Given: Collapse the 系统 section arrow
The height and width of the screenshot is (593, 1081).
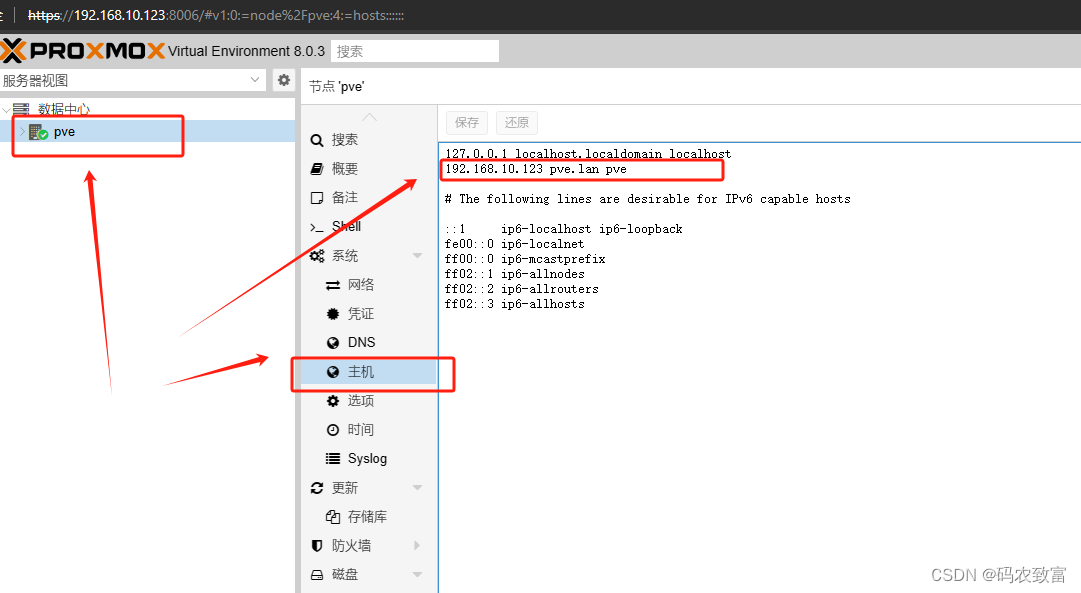Looking at the screenshot, I should coord(417,256).
